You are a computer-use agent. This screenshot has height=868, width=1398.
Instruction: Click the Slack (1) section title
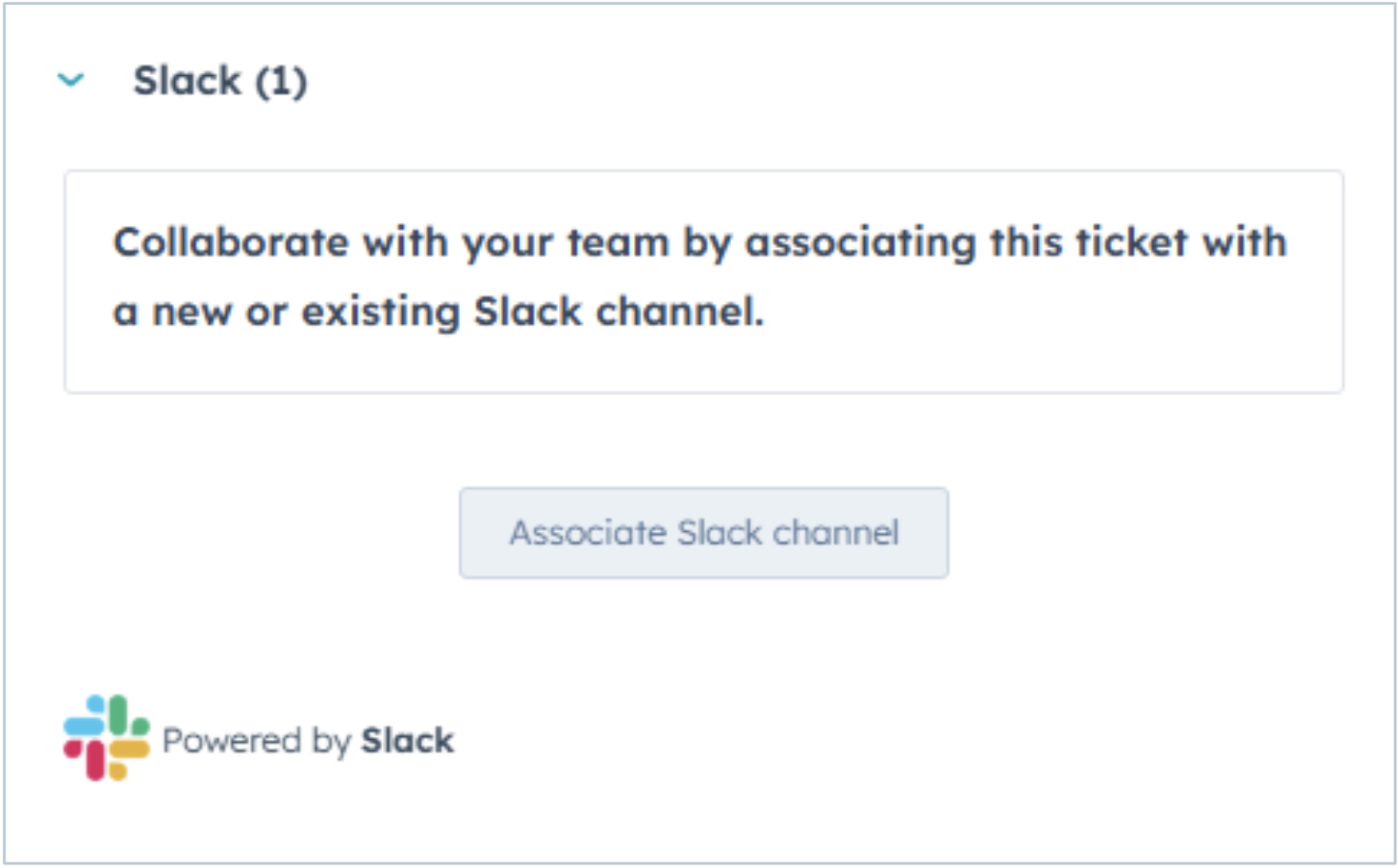[x=220, y=81]
